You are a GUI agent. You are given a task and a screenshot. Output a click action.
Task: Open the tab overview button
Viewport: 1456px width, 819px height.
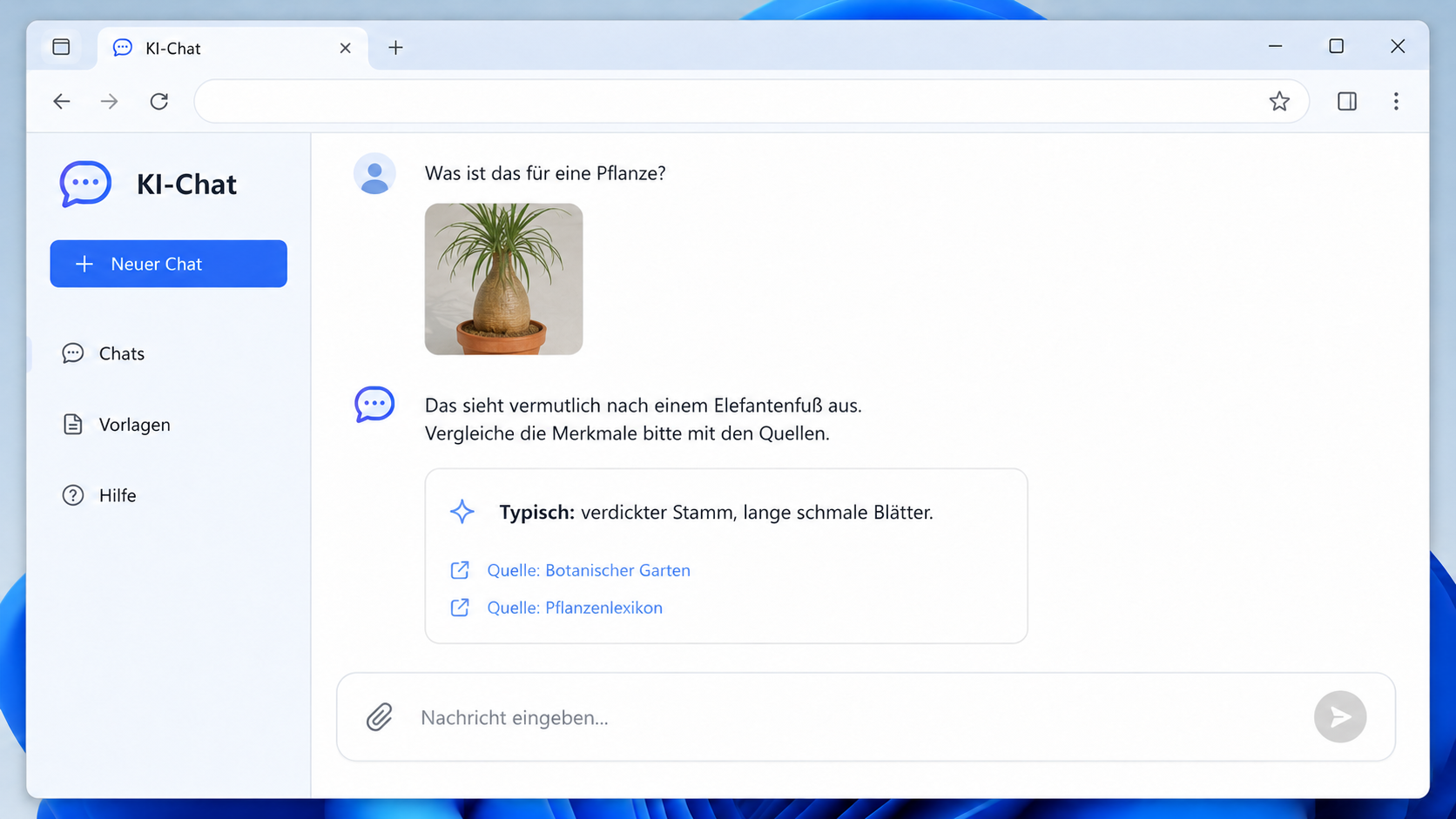click(x=61, y=47)
